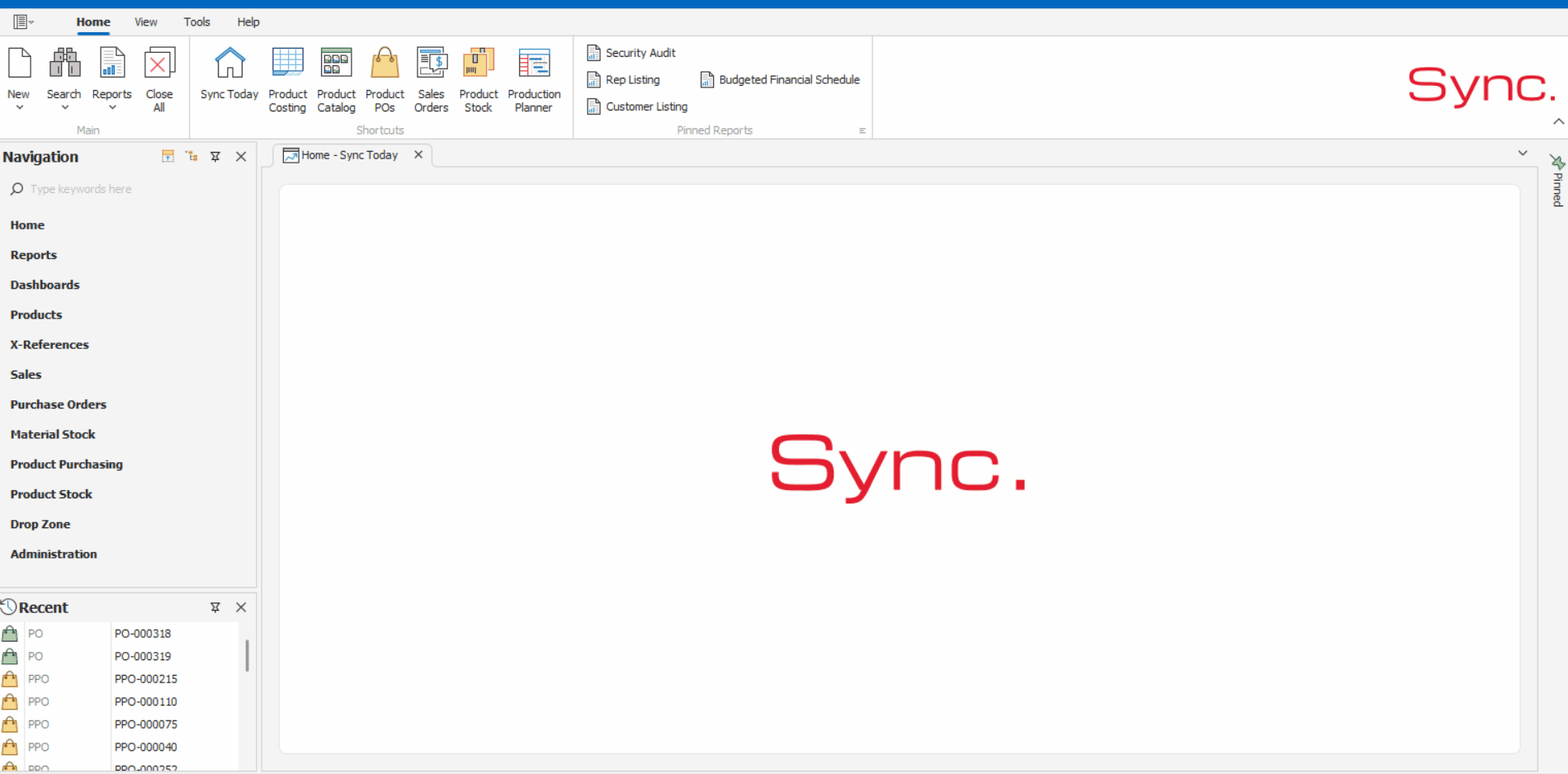Open the Product POs shortcut
Viewport: 1568px width, 774px height.
[x=385, y=79]
